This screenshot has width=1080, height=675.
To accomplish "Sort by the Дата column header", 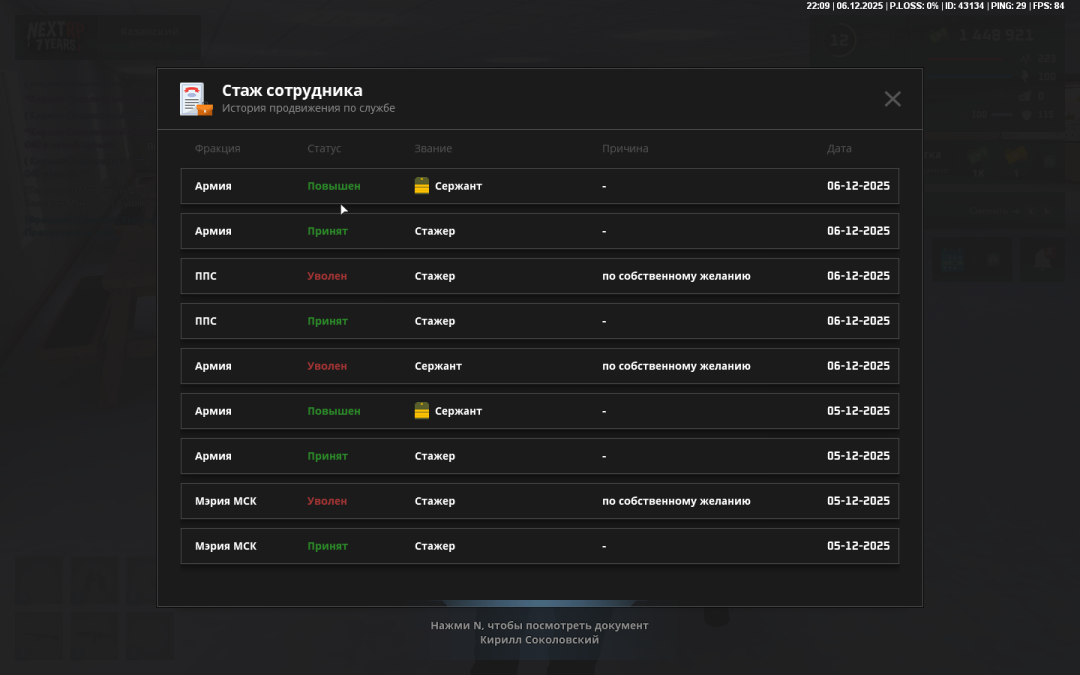I will coord(839,149).
